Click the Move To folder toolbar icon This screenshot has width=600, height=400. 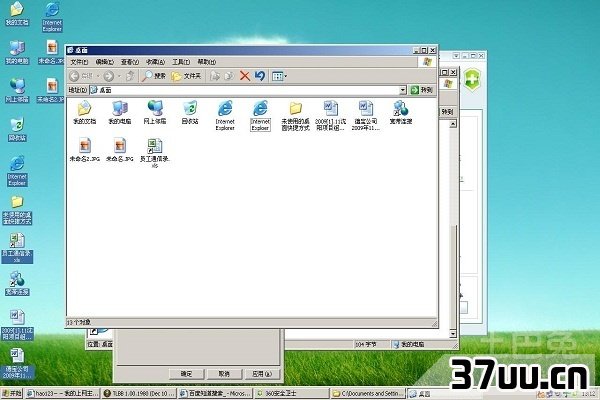(215, 76)
